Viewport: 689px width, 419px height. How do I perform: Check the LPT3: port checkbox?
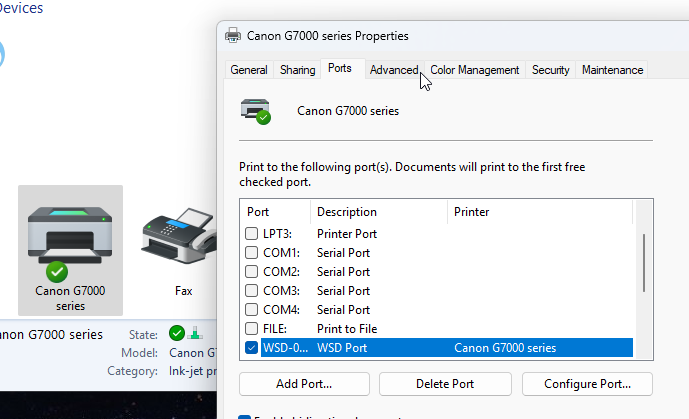point(251,234)
